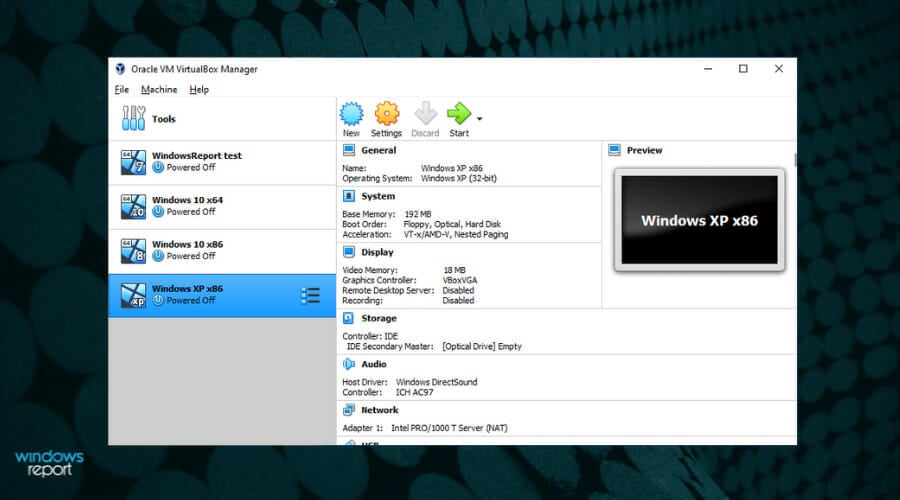This screenshot has width=900, height=500.
Task: Click the General section icon
Action: (x=348, y=150)
